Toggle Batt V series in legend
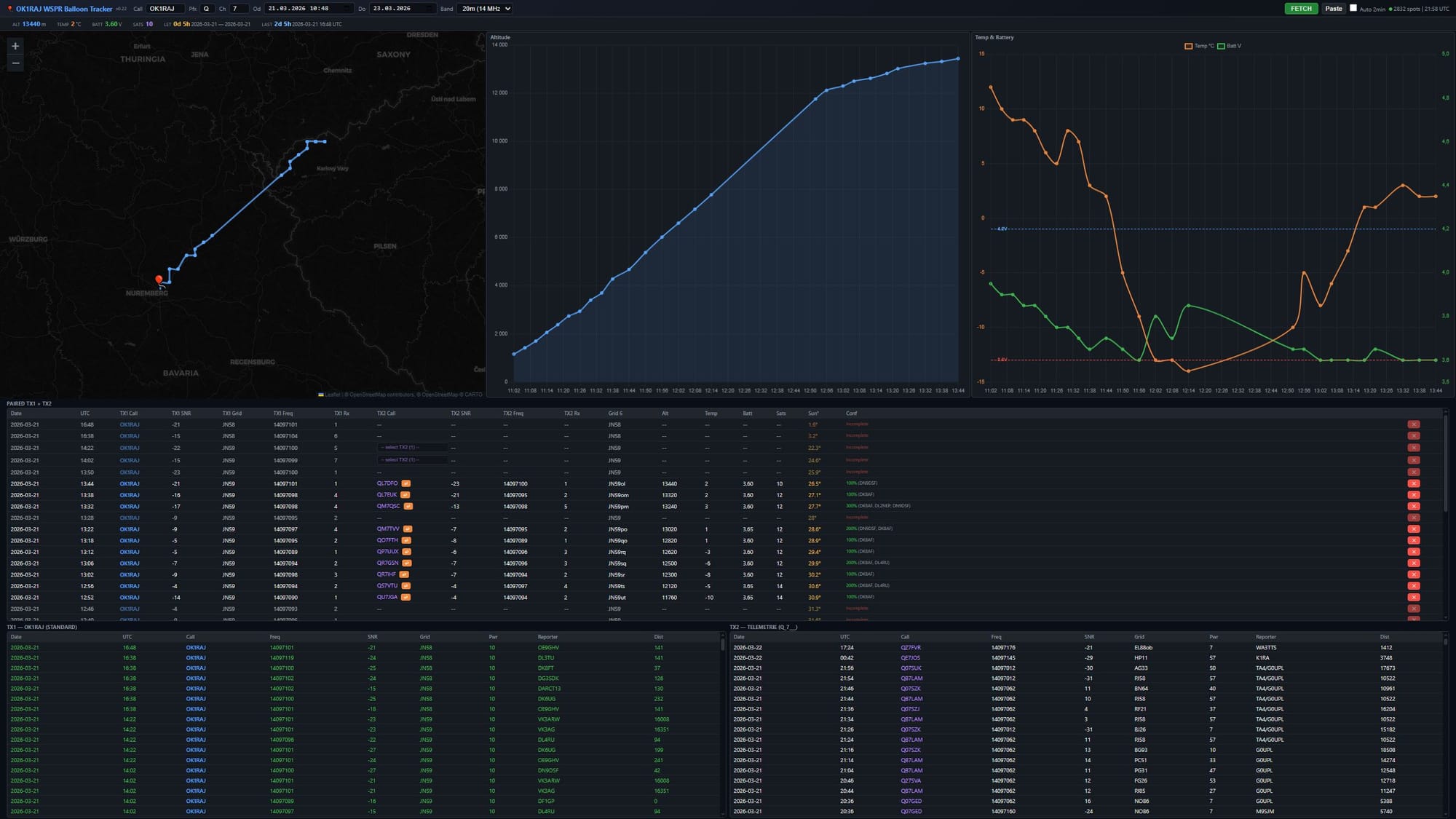The image size is (1456, 819). click(x=1230, y=46)
